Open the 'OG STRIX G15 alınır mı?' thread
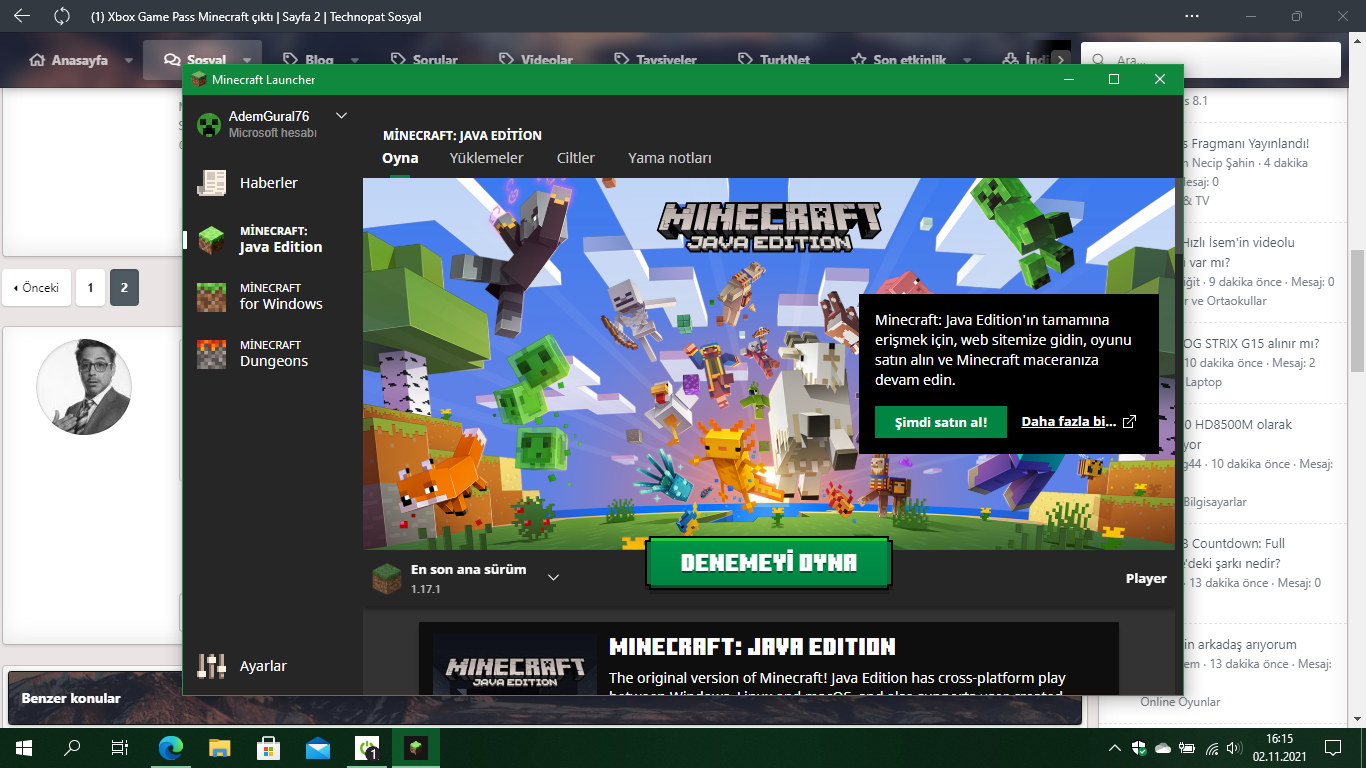This screenshot has width=1366, height=768. [x=1250, y=343]
